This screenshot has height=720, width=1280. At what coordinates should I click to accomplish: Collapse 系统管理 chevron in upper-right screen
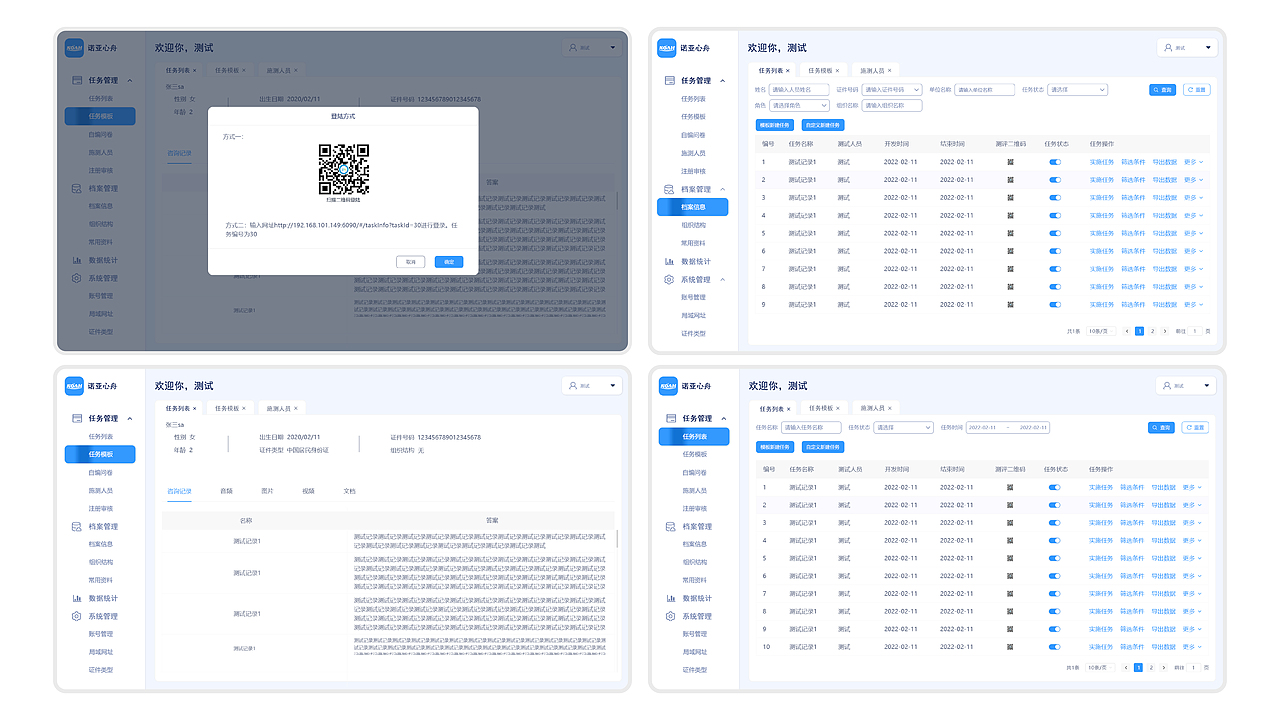[723, 280]
